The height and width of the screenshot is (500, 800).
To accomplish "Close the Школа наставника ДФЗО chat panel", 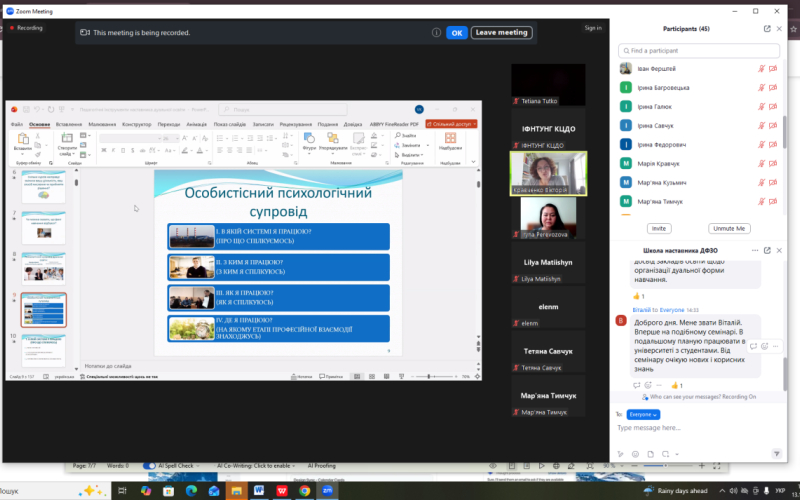I will [x=779, y=251].
